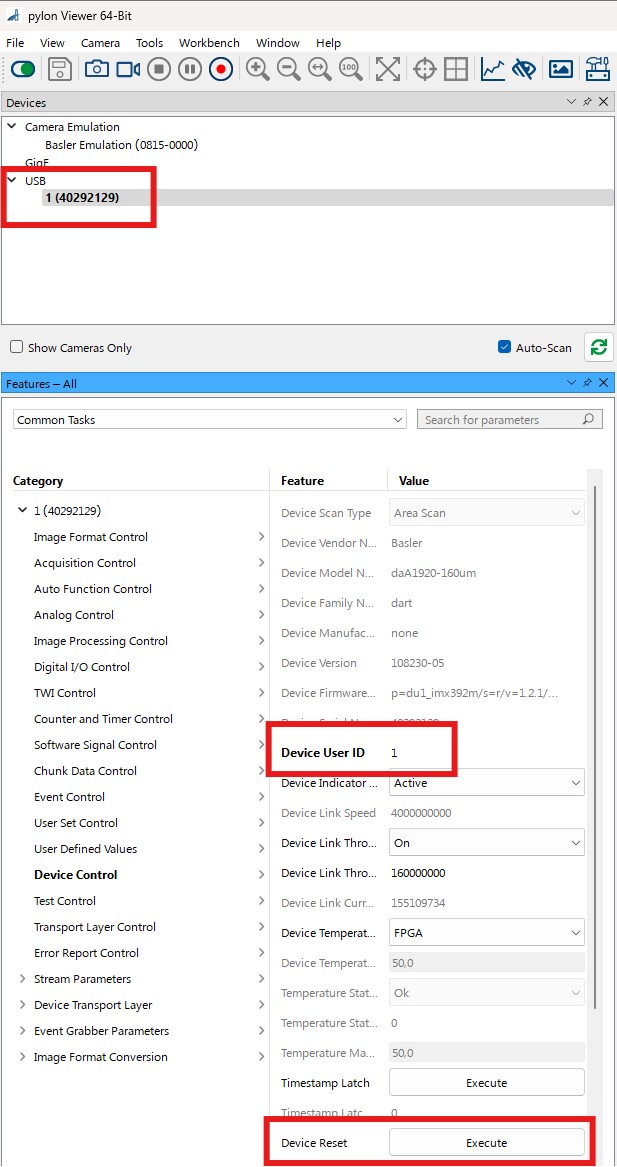Viewport: 617px width, 1167px height.
Task: Toggle the grid overlay icon
Action: click(455, 70)
